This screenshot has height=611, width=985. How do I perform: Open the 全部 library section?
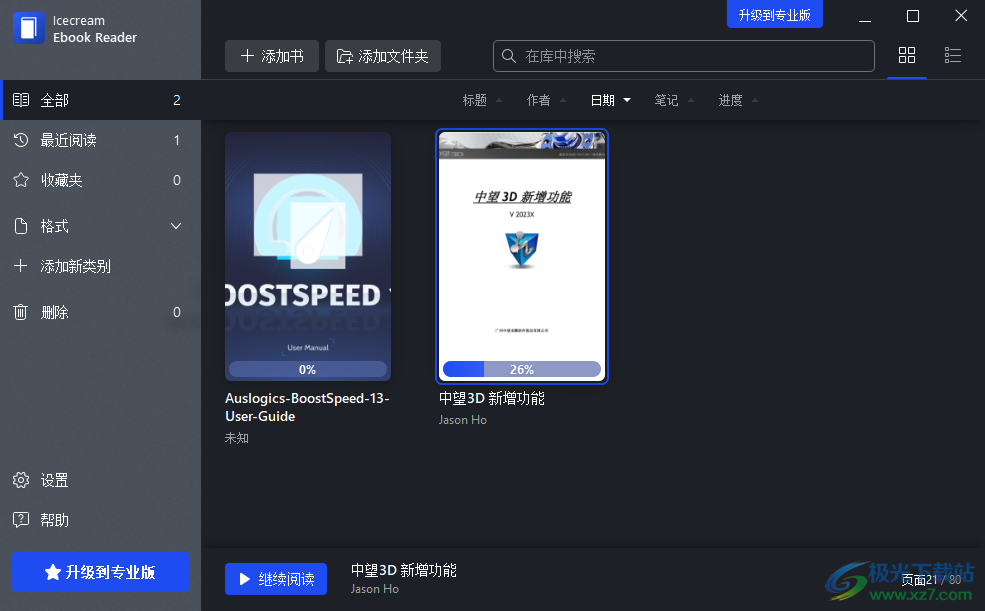[101, 100]
